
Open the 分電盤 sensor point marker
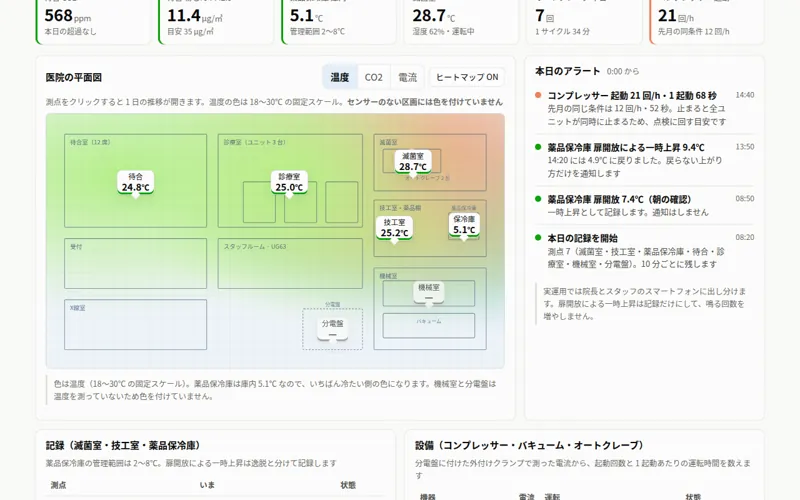click(332, 329)
